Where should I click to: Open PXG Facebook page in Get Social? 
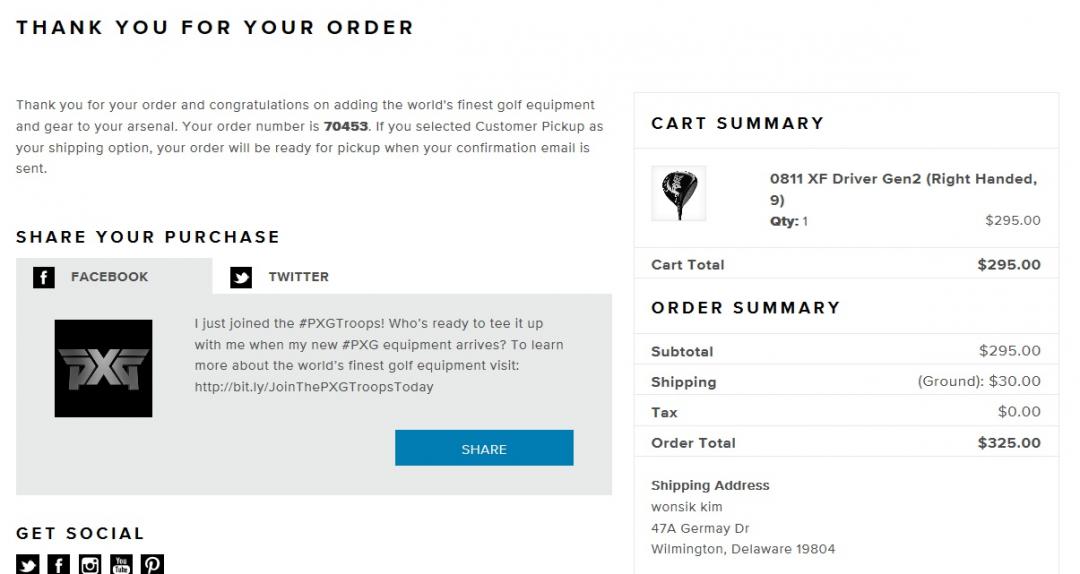point(59,565)
